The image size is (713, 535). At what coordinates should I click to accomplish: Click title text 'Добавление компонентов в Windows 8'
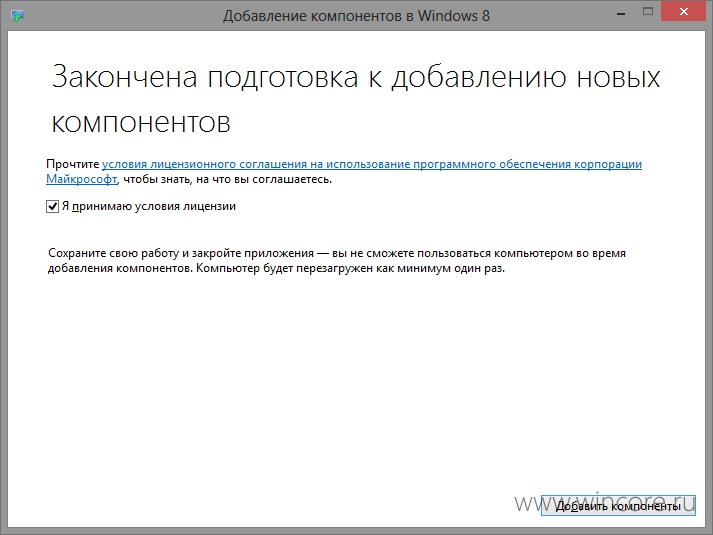[356, 16]
